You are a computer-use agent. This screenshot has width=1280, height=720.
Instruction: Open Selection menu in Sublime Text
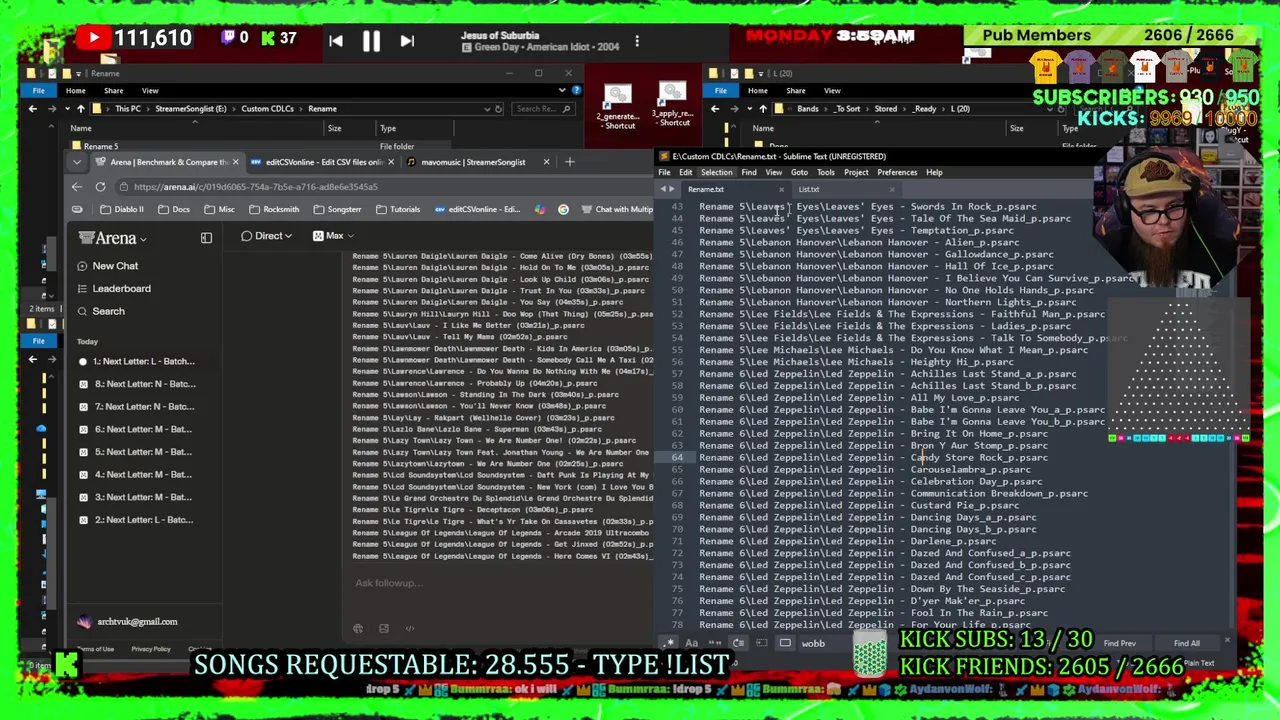(716, 172)
